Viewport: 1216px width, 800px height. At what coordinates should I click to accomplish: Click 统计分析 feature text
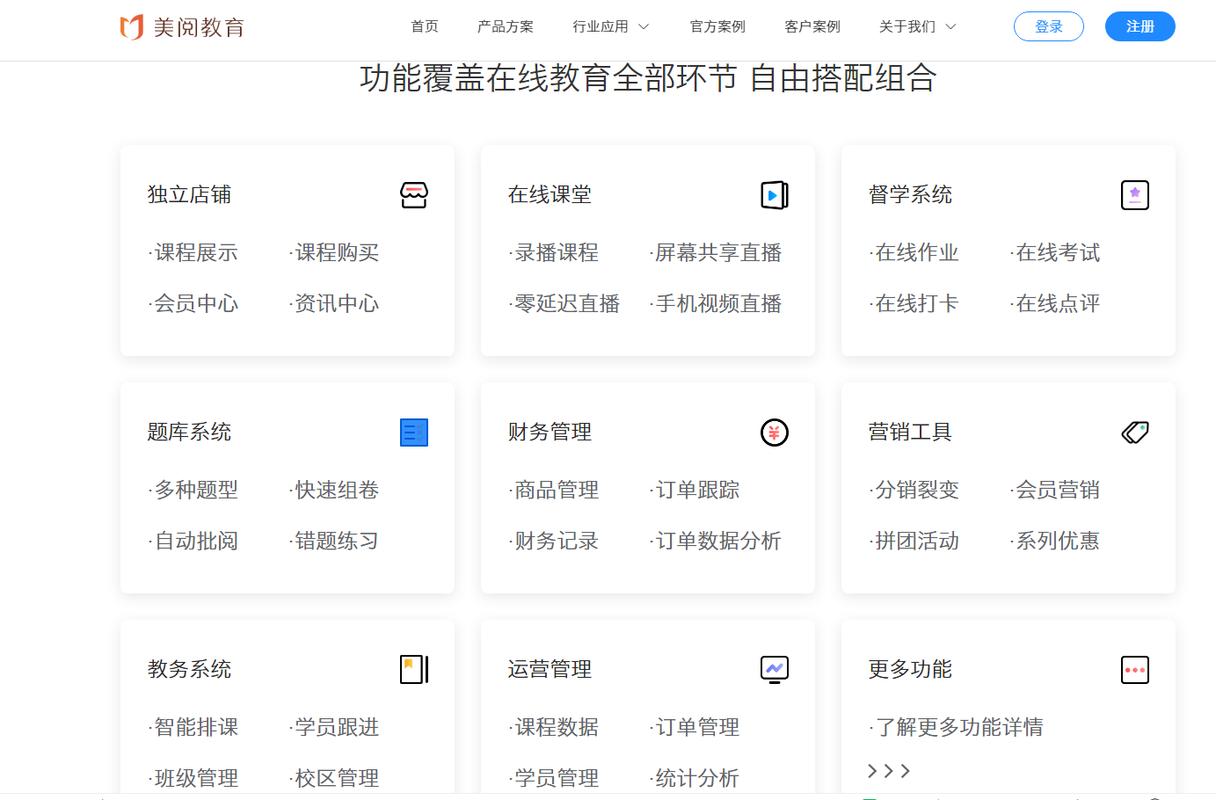pyautogui.click(x=695, y=778)
